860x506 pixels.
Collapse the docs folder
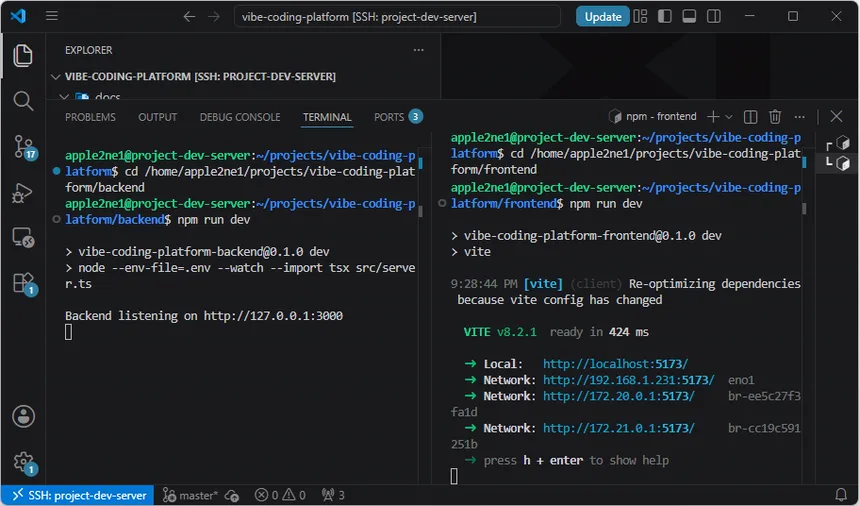point(64,97)
